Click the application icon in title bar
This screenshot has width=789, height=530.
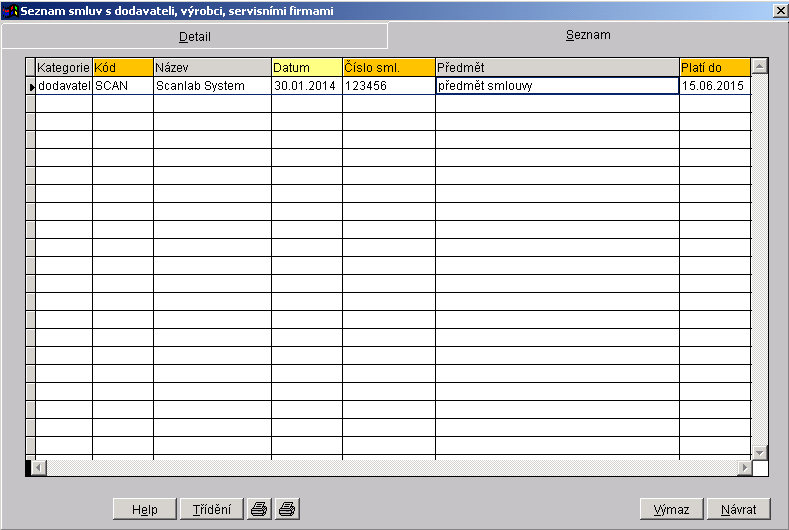point(11,10)
